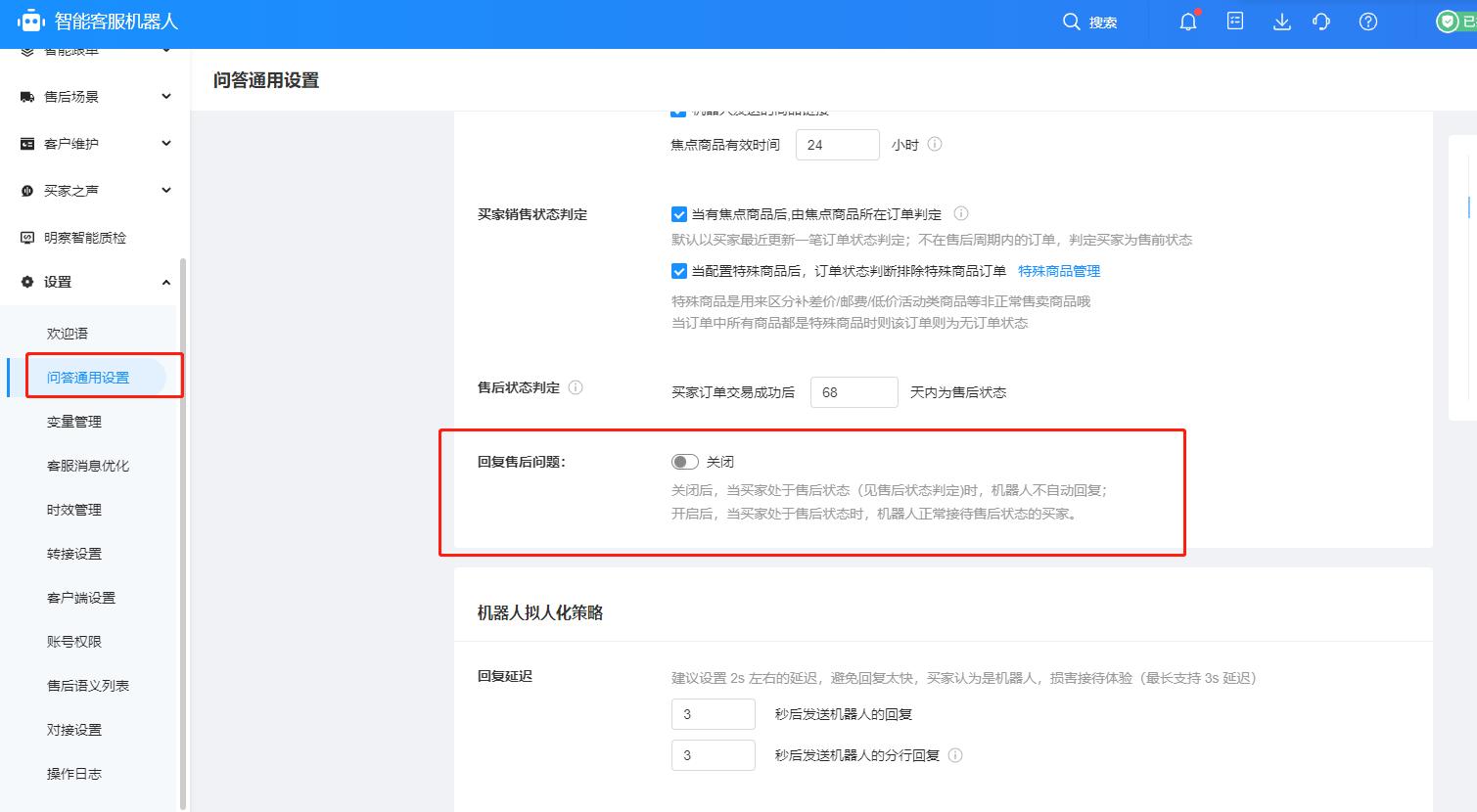The width and height of the screenshot is (1477, 812).
Task: Click the 回复延迟 label
Action: pos(505,676)
